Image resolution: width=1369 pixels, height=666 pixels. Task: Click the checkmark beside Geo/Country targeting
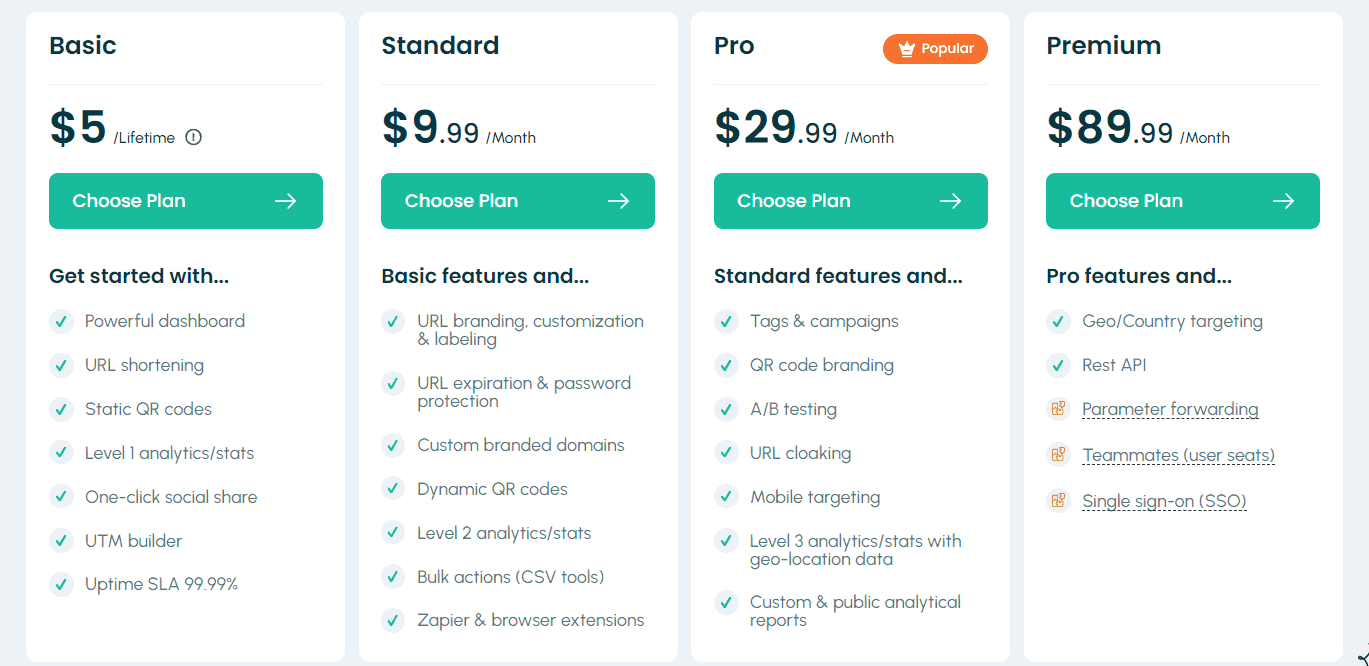(x=1058, y=321)
